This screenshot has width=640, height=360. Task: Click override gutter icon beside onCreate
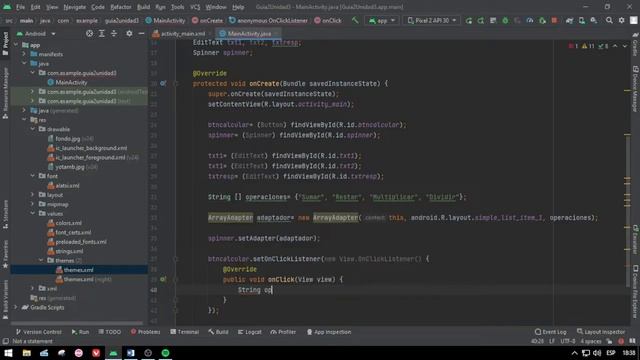[x=163, y=83]
